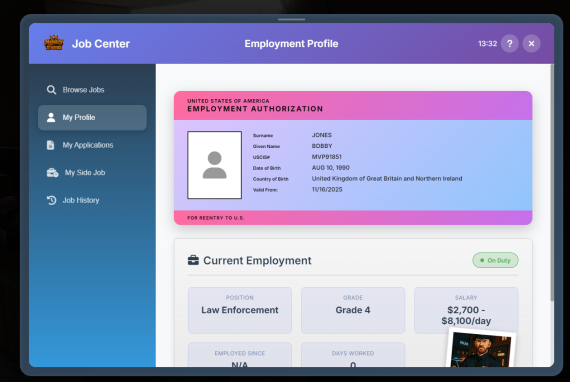This screenshot has height=382, width=570.
Task: Click the Job History clock icon
Action: click(51, 200)
